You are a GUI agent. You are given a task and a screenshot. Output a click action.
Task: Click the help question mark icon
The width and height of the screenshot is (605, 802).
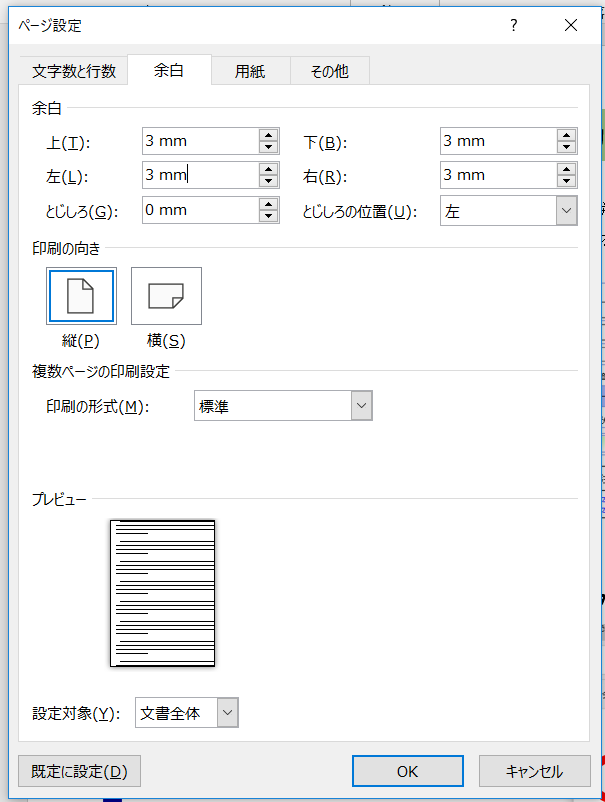[x=514, y=25]
